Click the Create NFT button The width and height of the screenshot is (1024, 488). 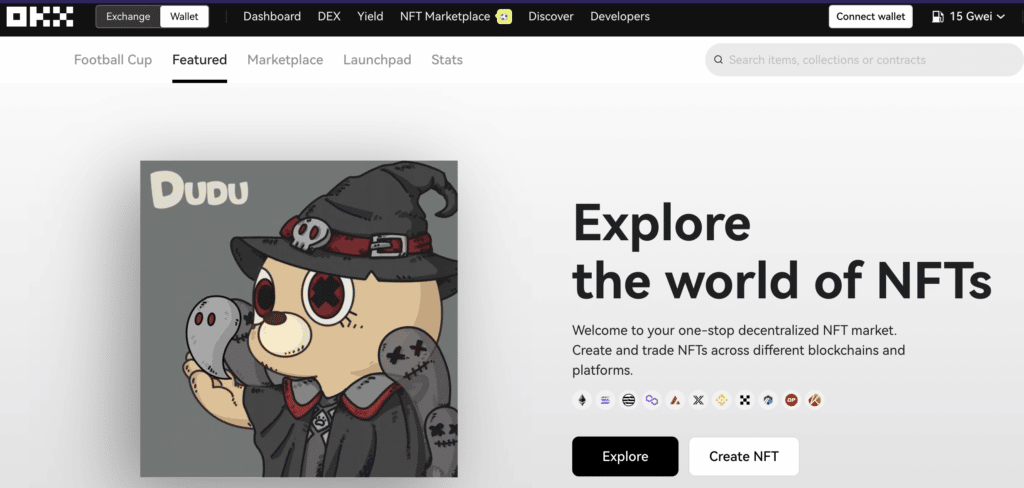(x=743, y=456)
